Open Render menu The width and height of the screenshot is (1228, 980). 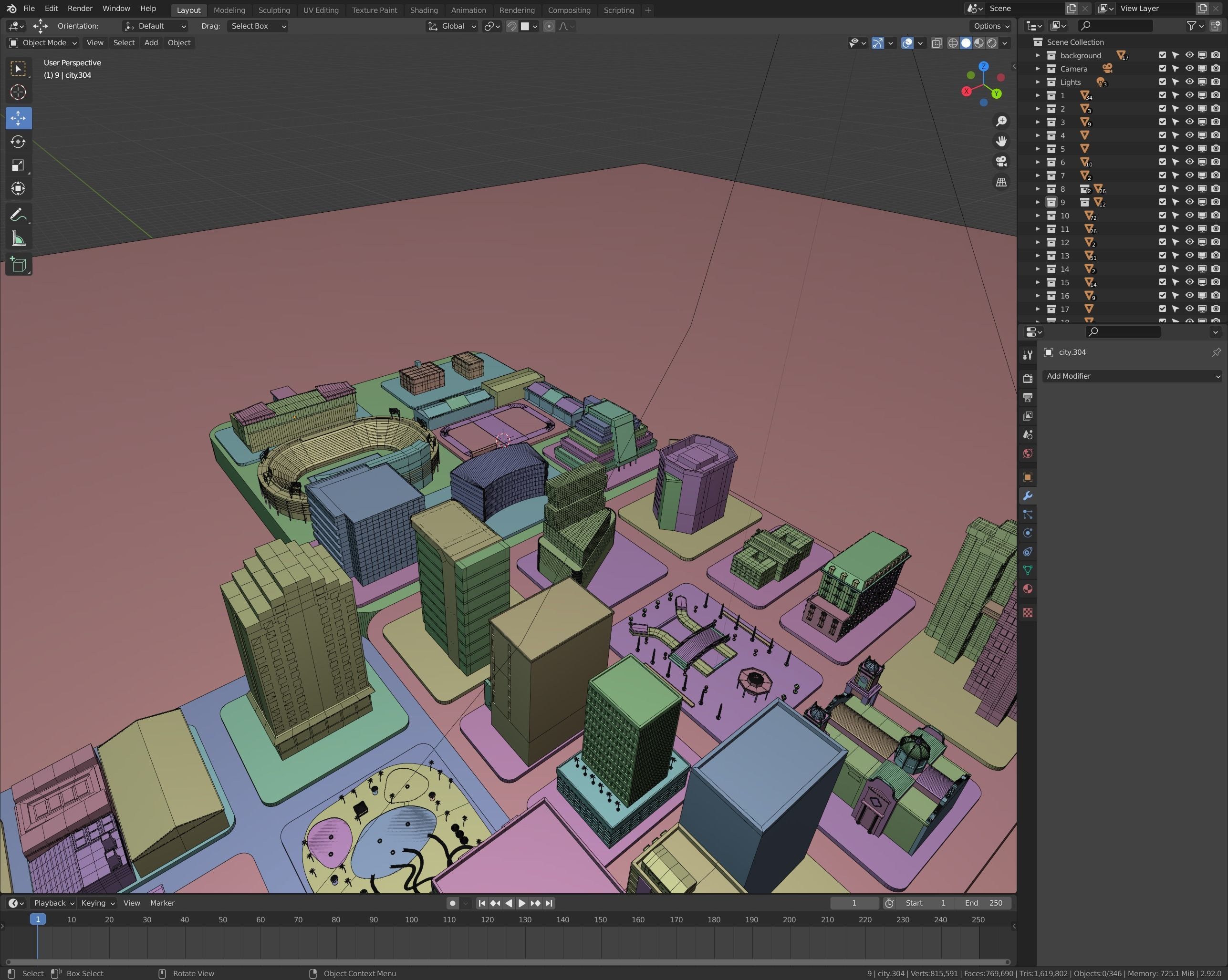pyautogui.click(x=80, y=9)
